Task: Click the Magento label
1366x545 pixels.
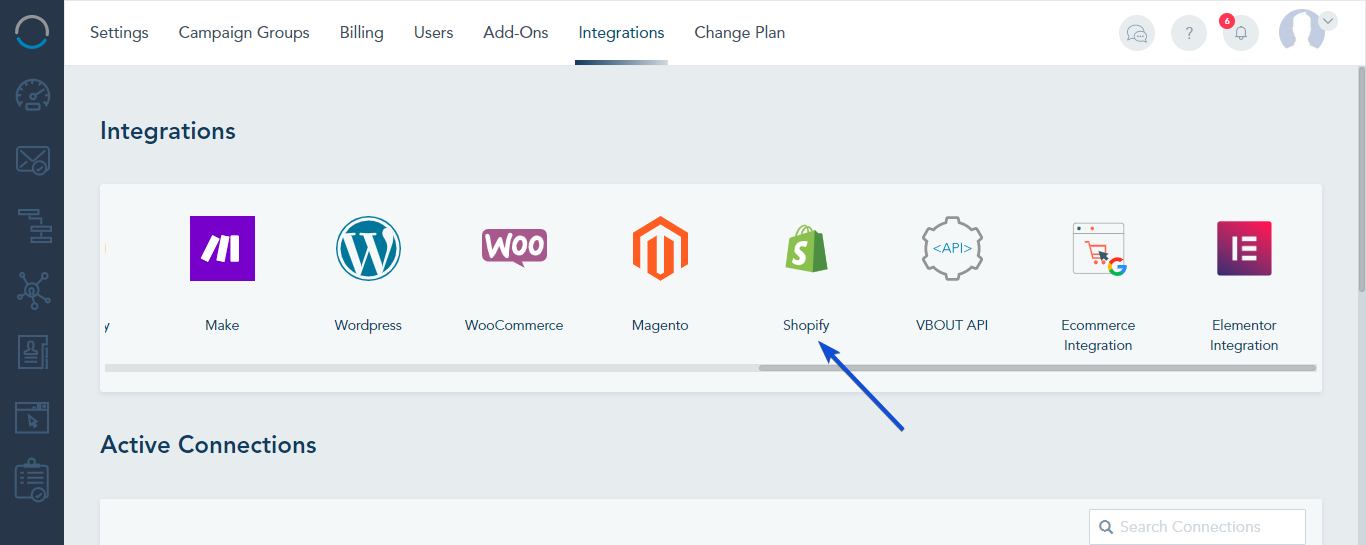Action: pyautogui.click(x=660, y=325)
